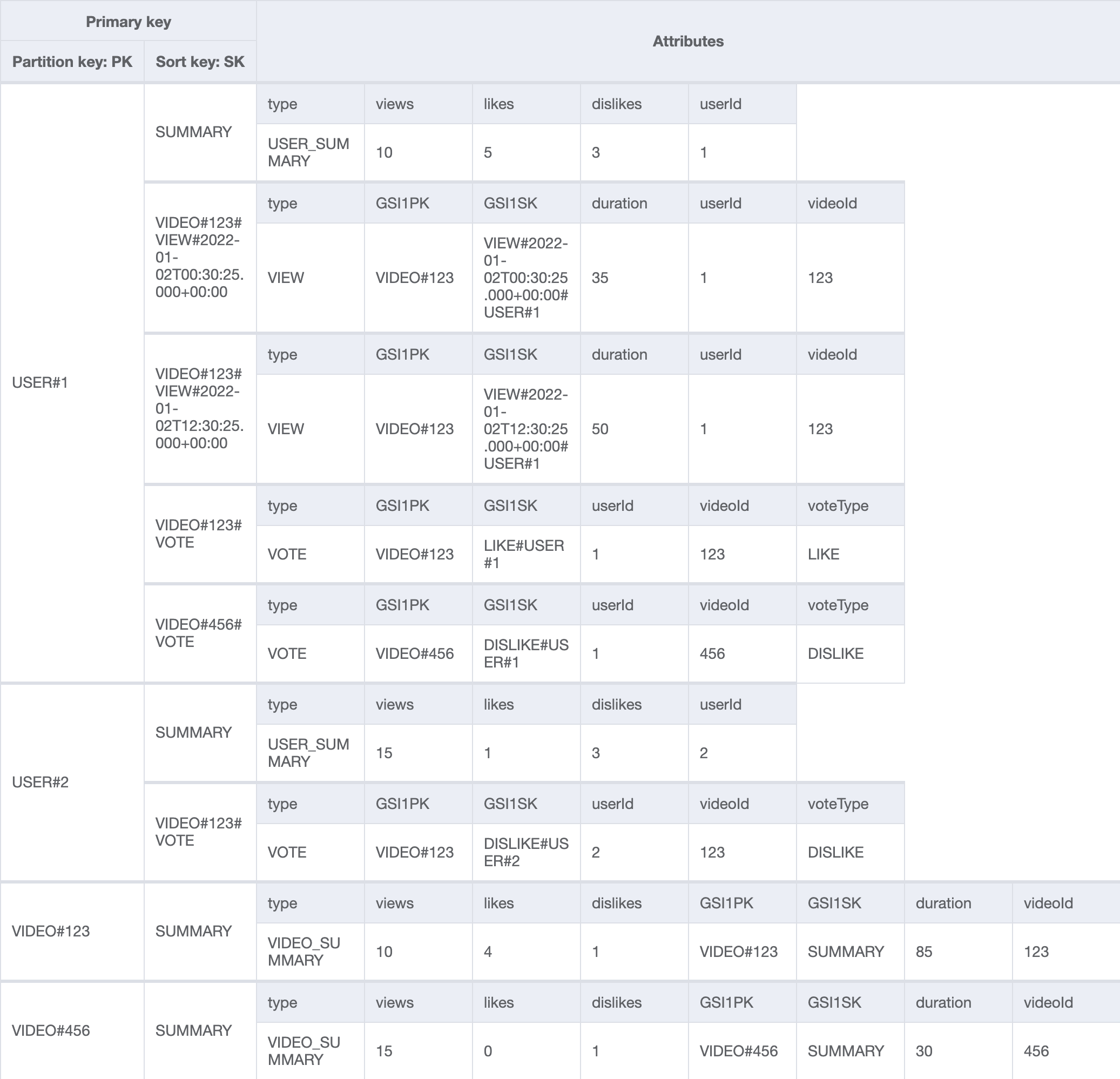
Task: Click USER#2's SUMMARY sort key cell
Action: pyautogui.click(x=200, y=732)
